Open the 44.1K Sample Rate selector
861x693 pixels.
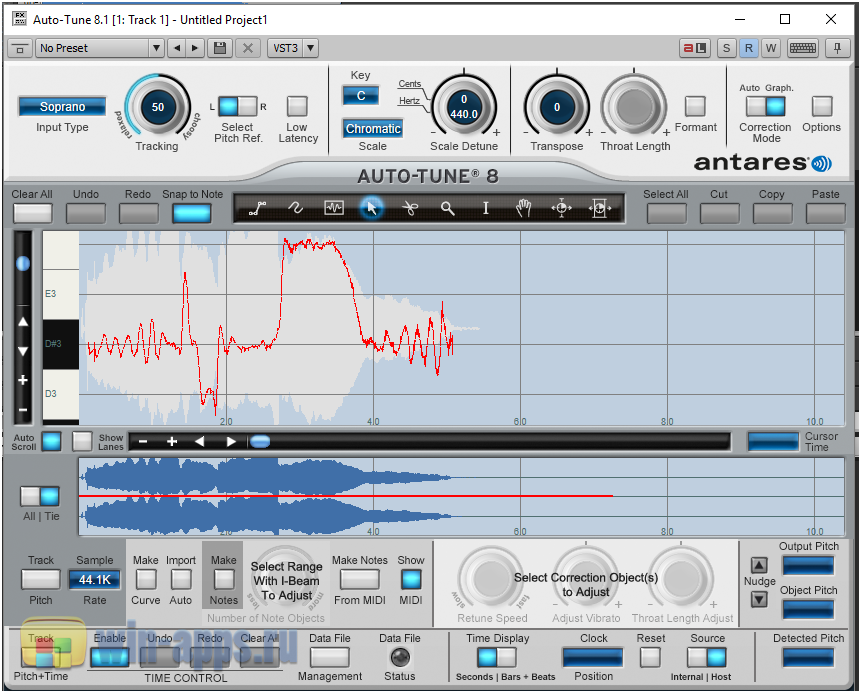click(x=94, y=579)
